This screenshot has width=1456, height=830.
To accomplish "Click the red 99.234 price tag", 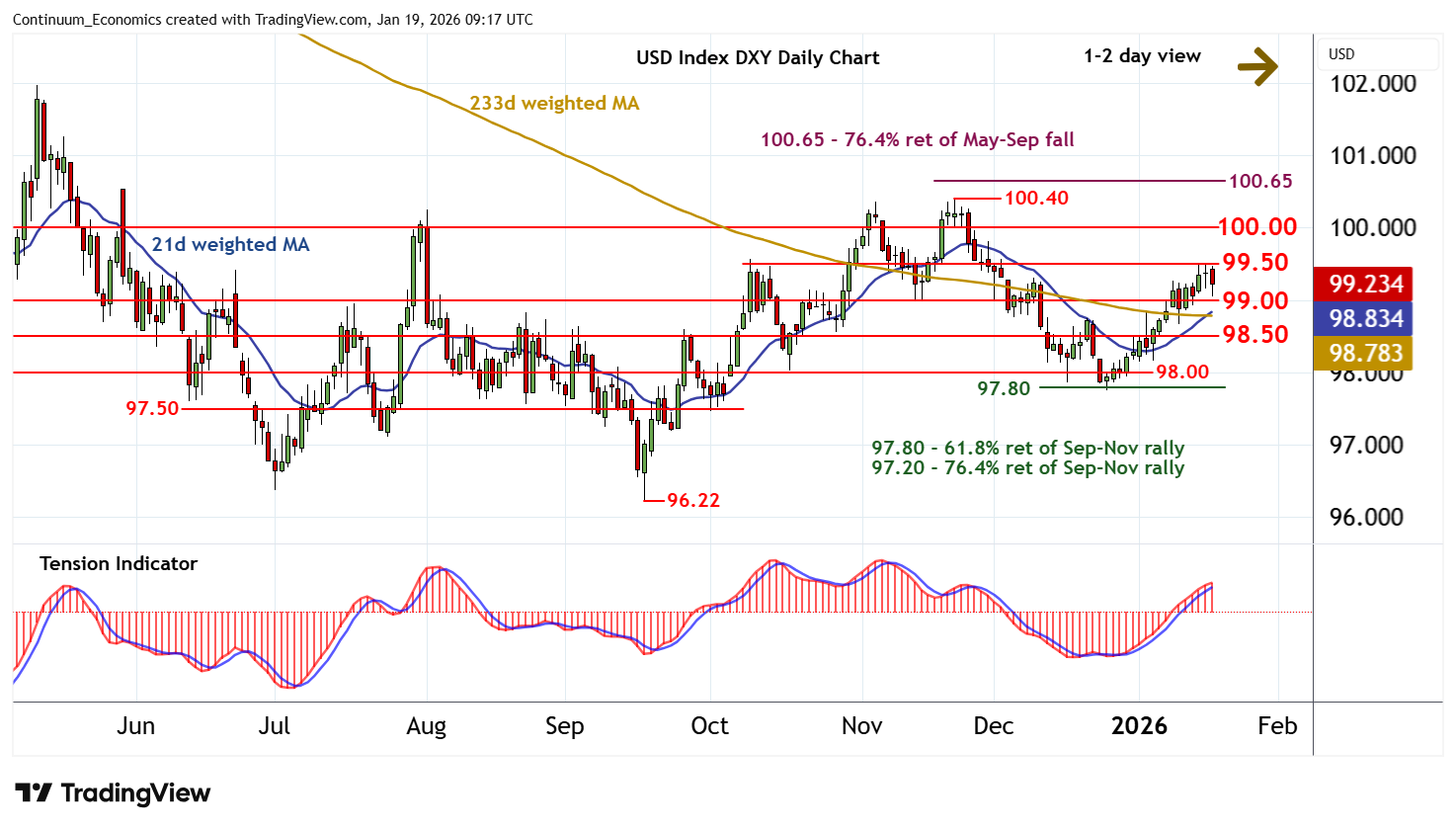I will 1365,285.
